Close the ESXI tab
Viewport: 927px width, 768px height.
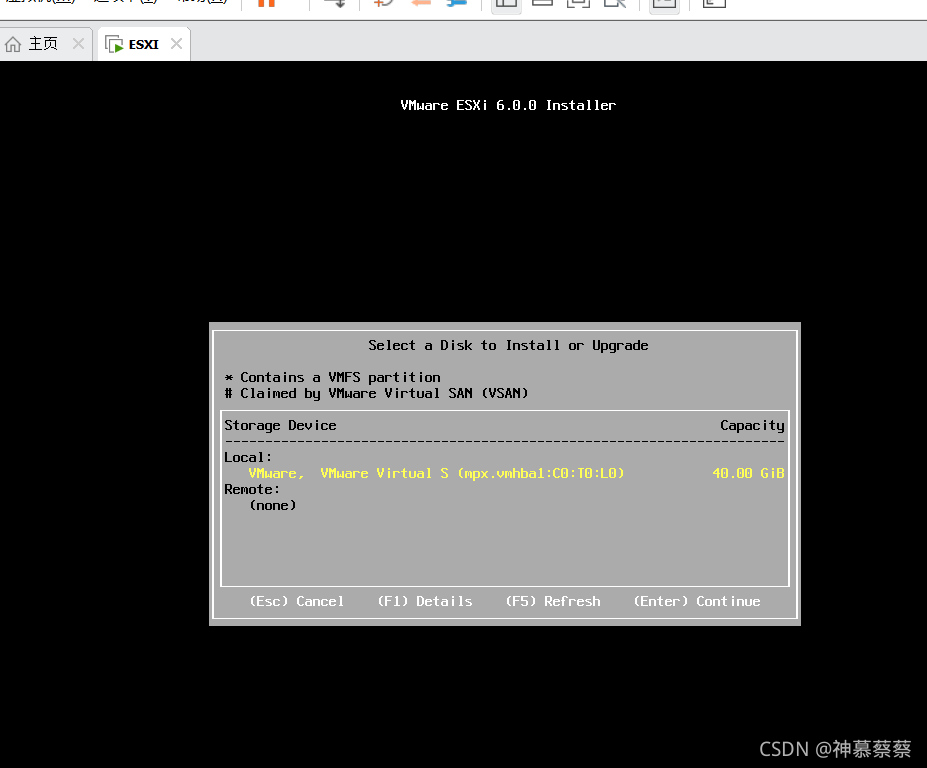click(x=176, y=44)
